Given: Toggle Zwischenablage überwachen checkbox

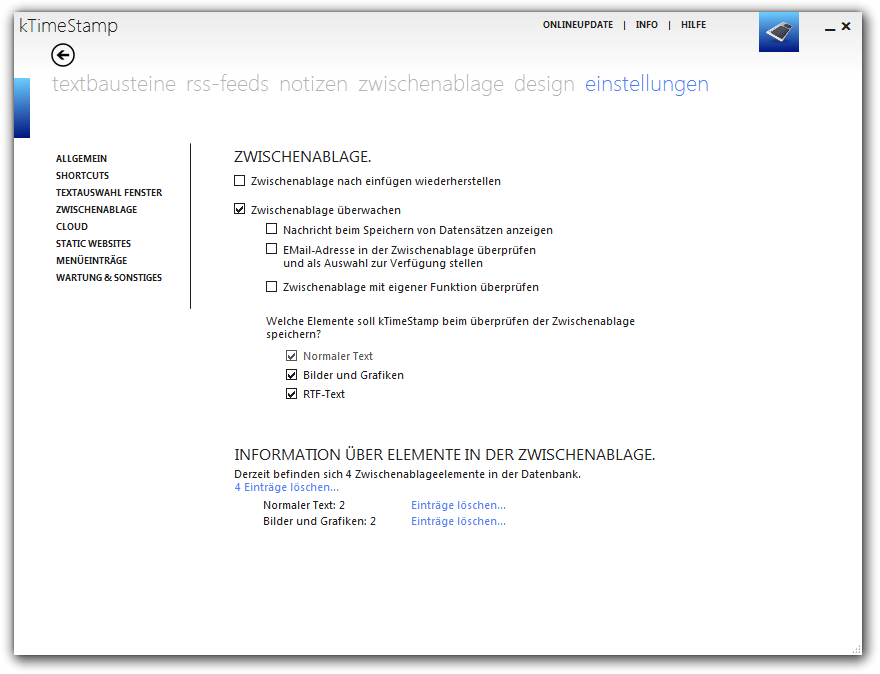Looking at the screenshot, I should pos(240,209).
